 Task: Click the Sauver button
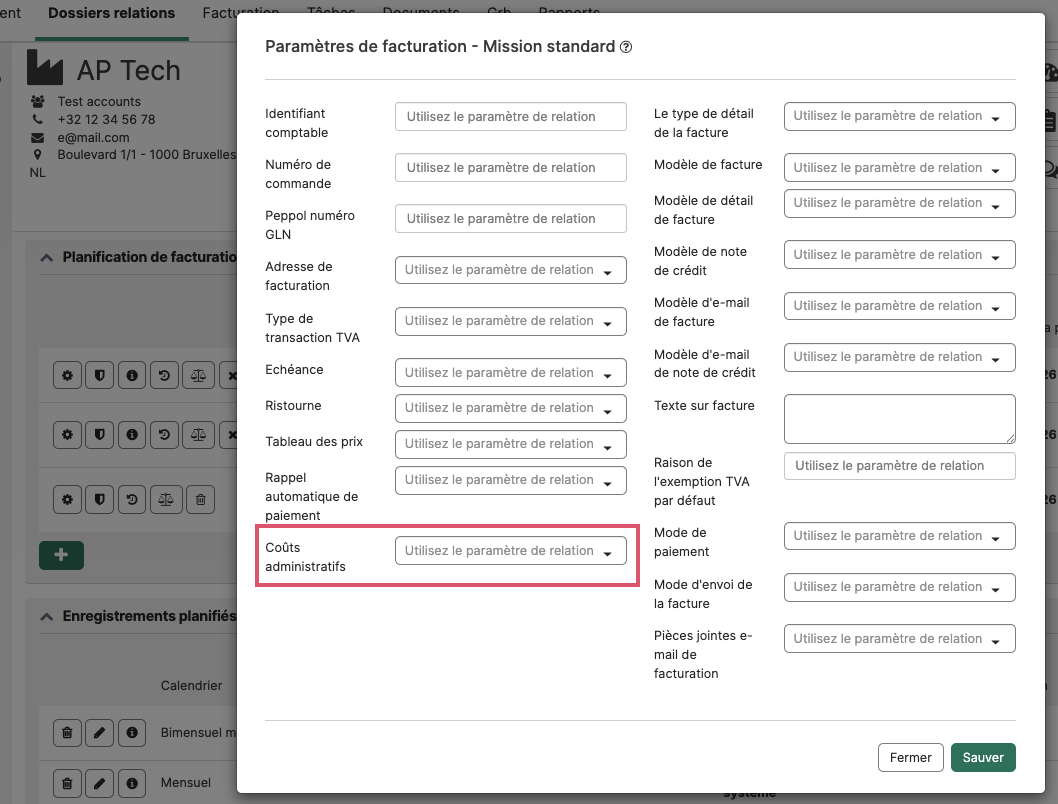click(983, 757)
